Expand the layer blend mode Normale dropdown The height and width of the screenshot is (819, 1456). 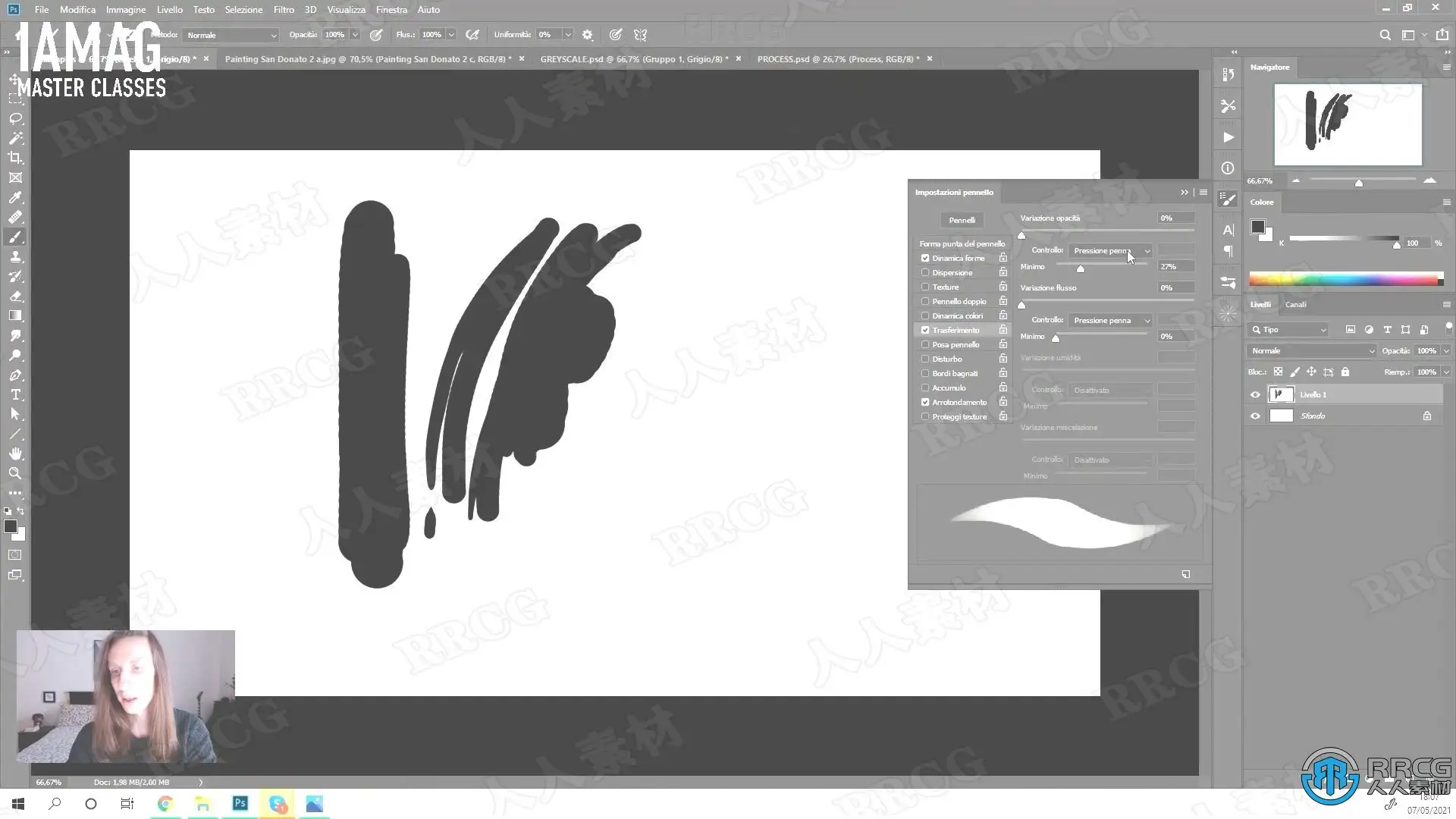[1312, 350]
